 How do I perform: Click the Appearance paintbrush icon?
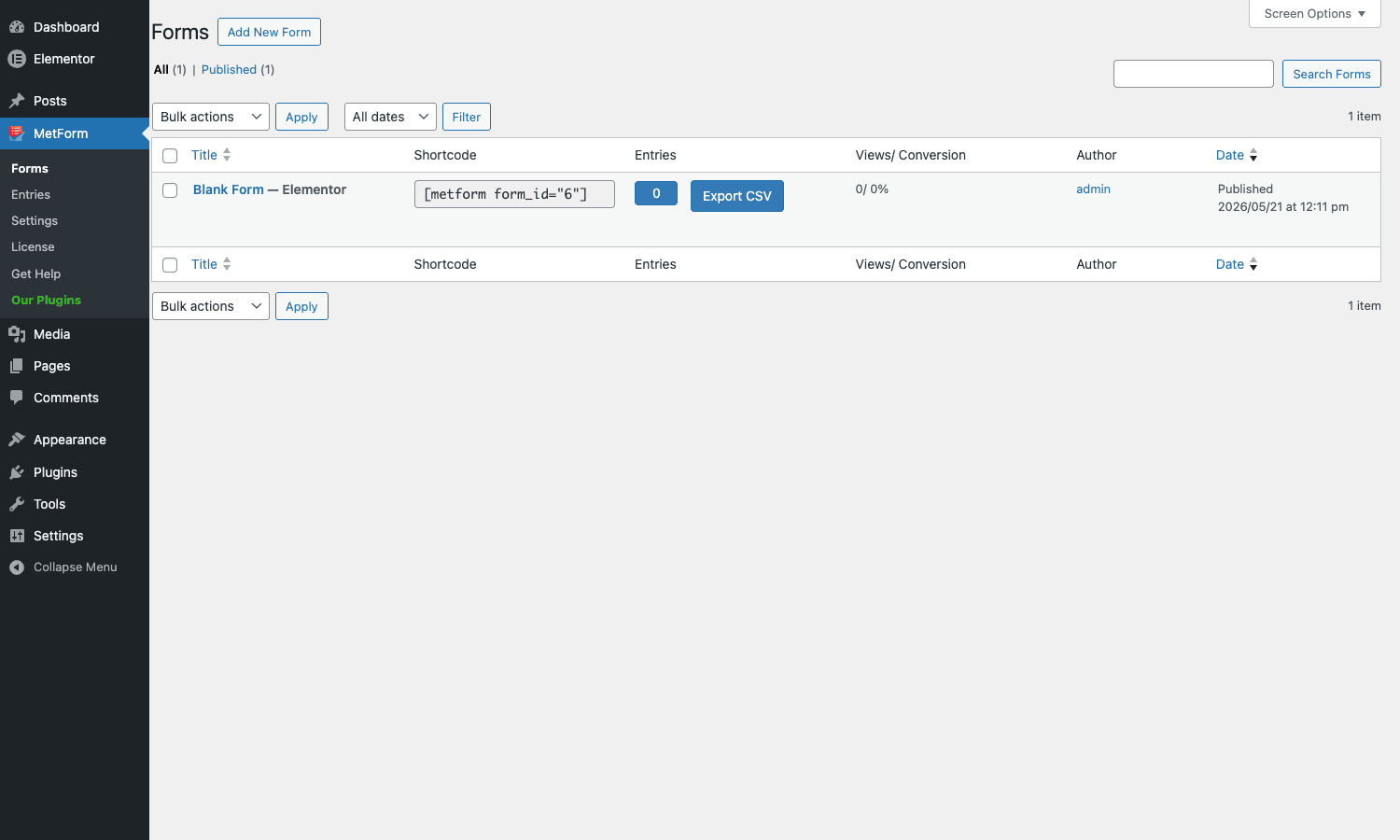click(17, 440)
